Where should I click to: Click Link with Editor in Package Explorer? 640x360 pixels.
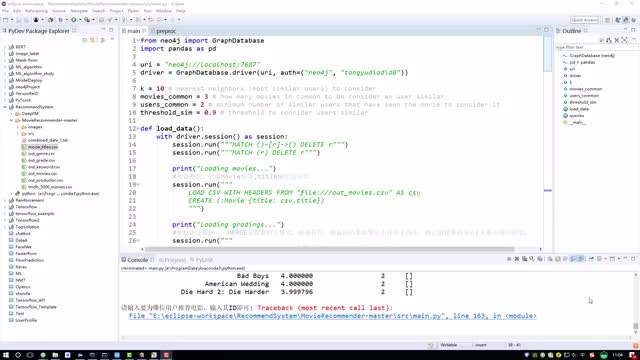click(93, 40)
